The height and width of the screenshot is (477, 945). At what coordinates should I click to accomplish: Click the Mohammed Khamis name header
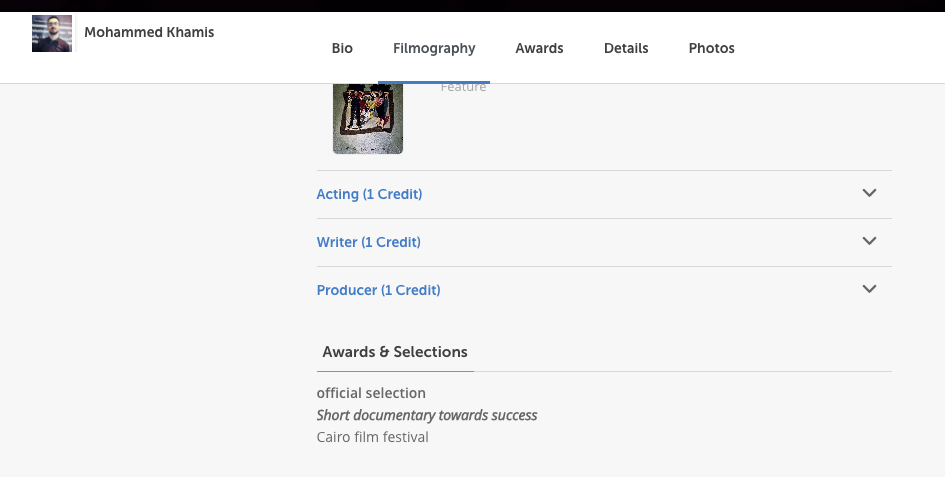pos(149,32)
